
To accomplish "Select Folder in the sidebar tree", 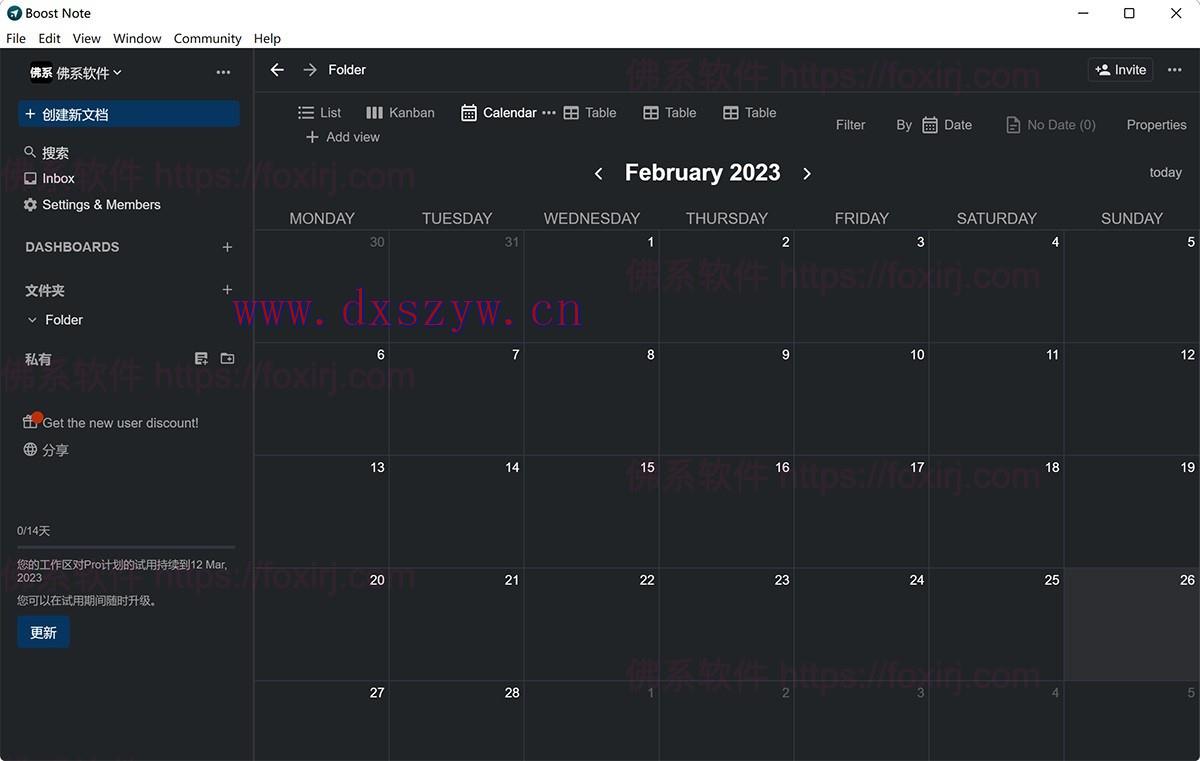I will 64,320.
